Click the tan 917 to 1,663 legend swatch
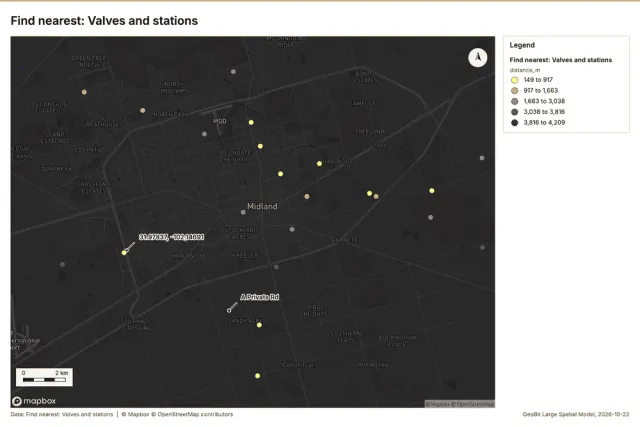Screen dimensions: 640x427 (x=514, y=91)
